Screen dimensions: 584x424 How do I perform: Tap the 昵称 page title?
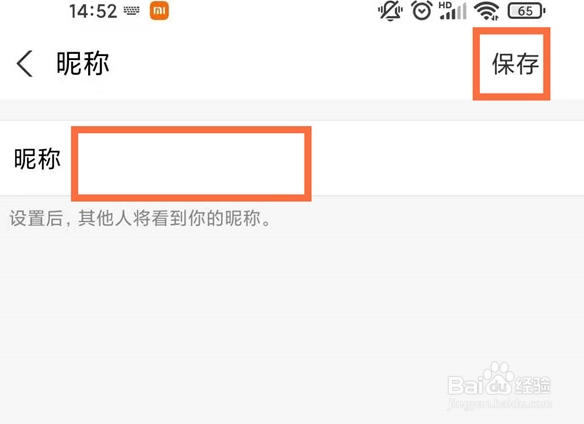83,64
